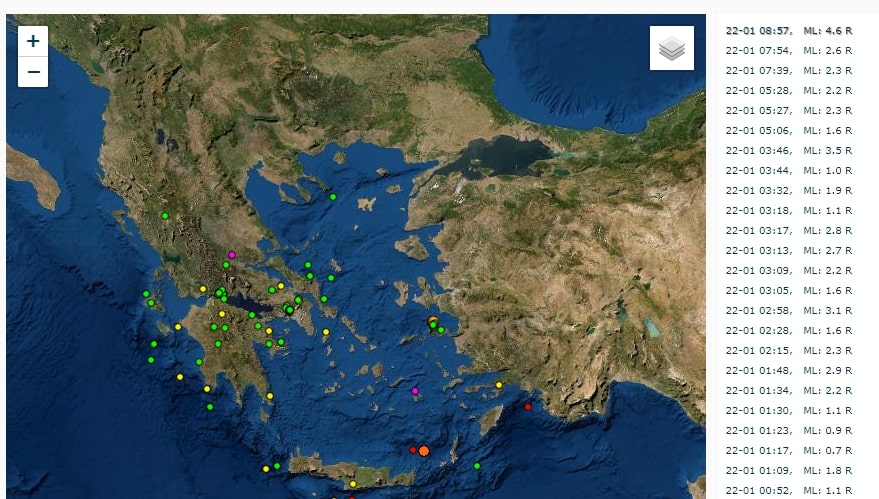The height and width of the screenshot is (499, 879).
Task: Select the 22-01 02:15 ML: 2.3 R entry
Action: click(x=789, y=350)
